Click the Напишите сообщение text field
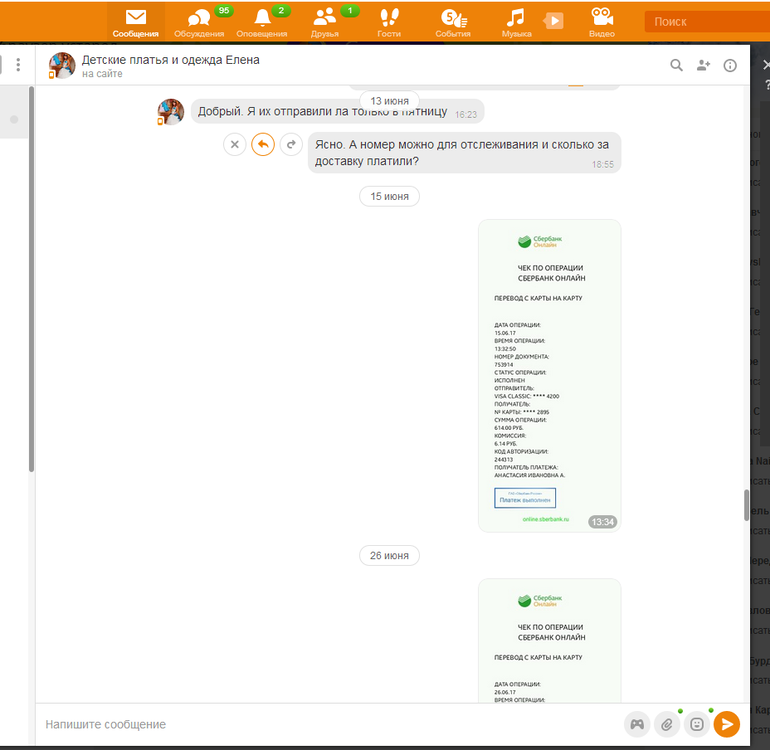This screenshot has width=770, height=750. pyautogui.click(x=320, y=724)
